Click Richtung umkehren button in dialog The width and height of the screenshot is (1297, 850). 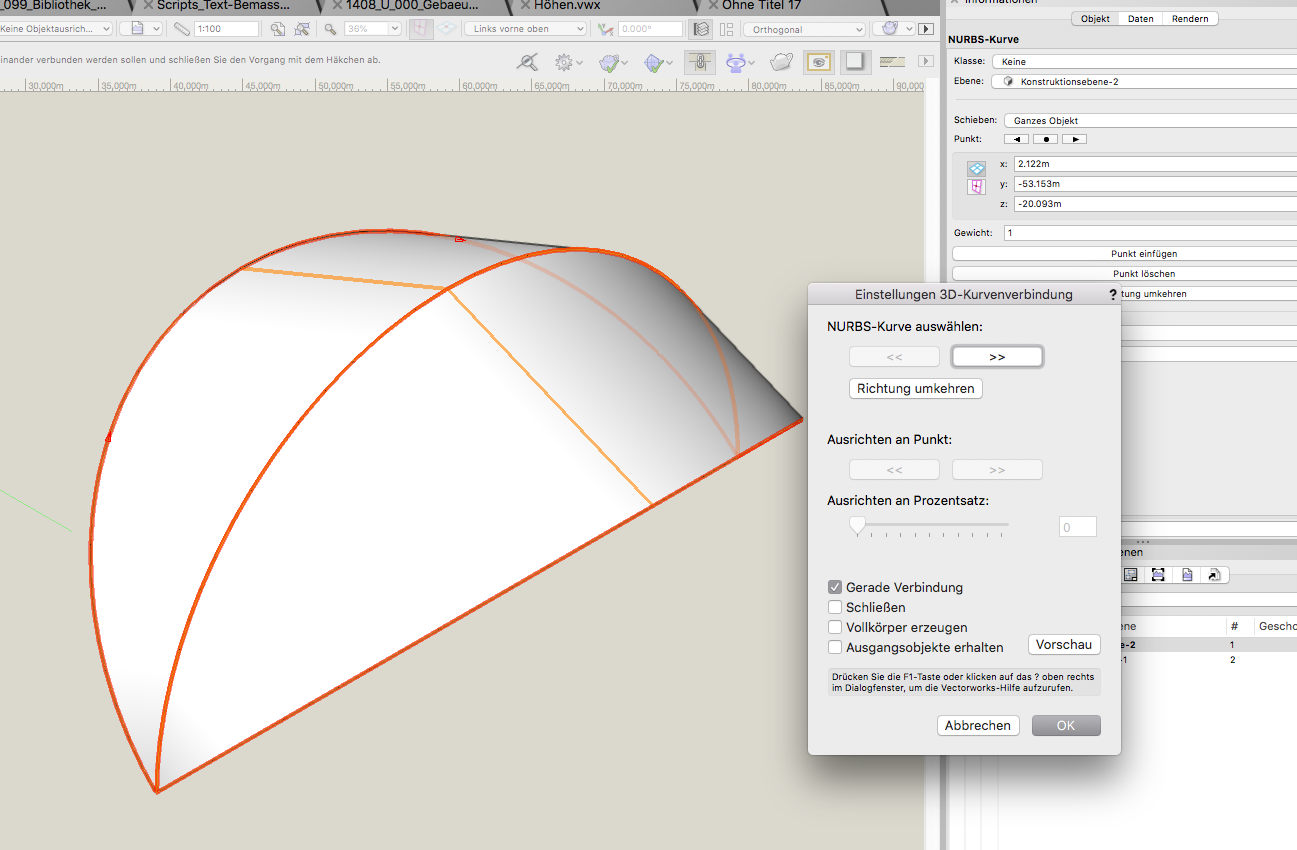point(916,389)
